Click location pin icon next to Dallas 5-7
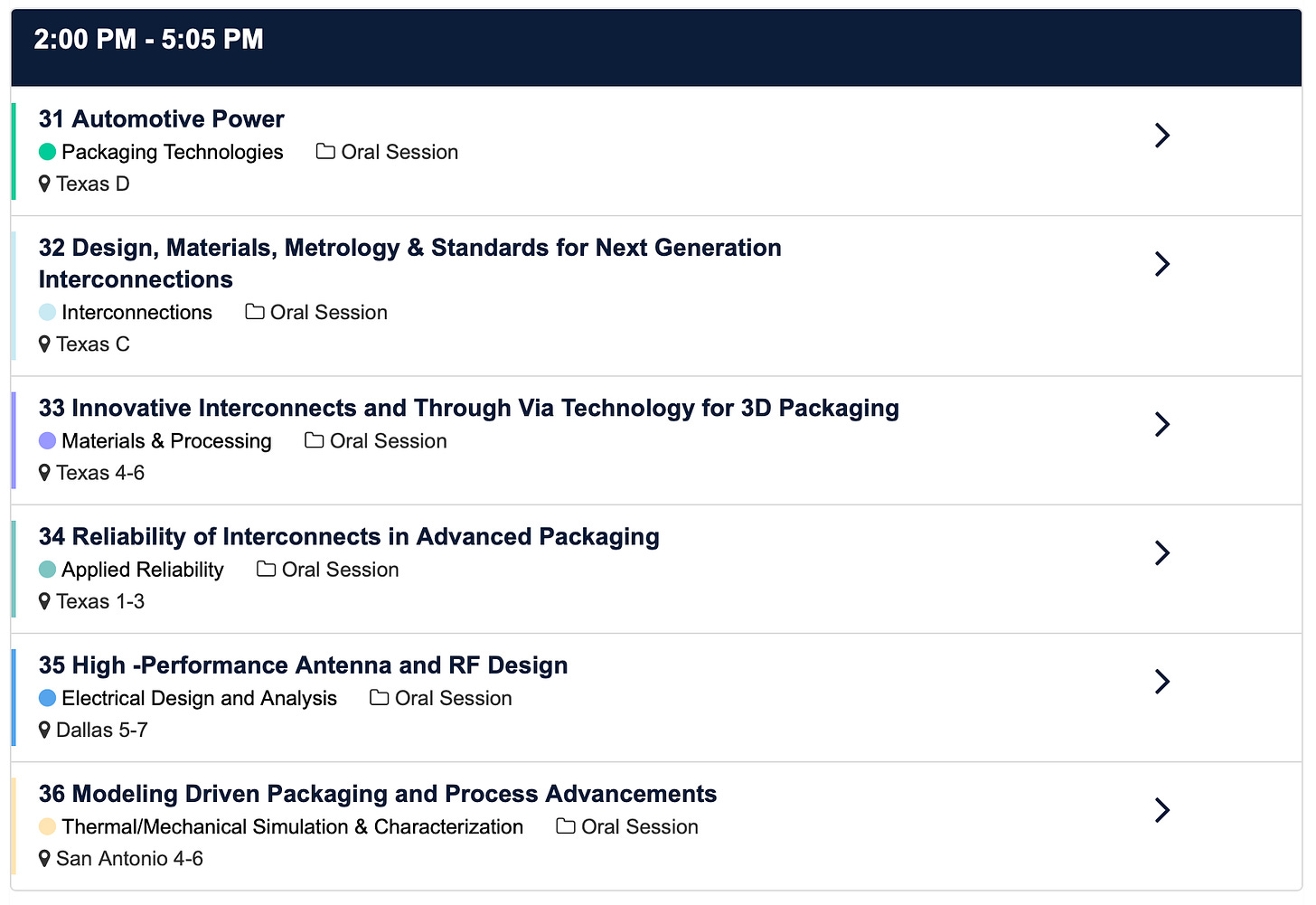This screenshot has width=1316, height=905. tap(44, 731)
